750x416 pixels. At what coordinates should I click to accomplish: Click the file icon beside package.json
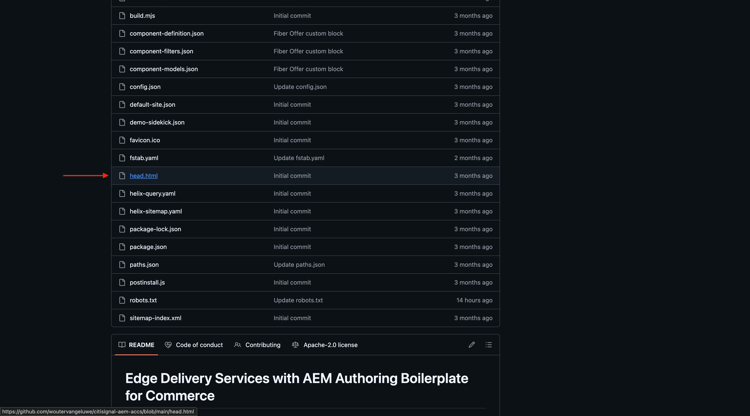click(122, 247)
